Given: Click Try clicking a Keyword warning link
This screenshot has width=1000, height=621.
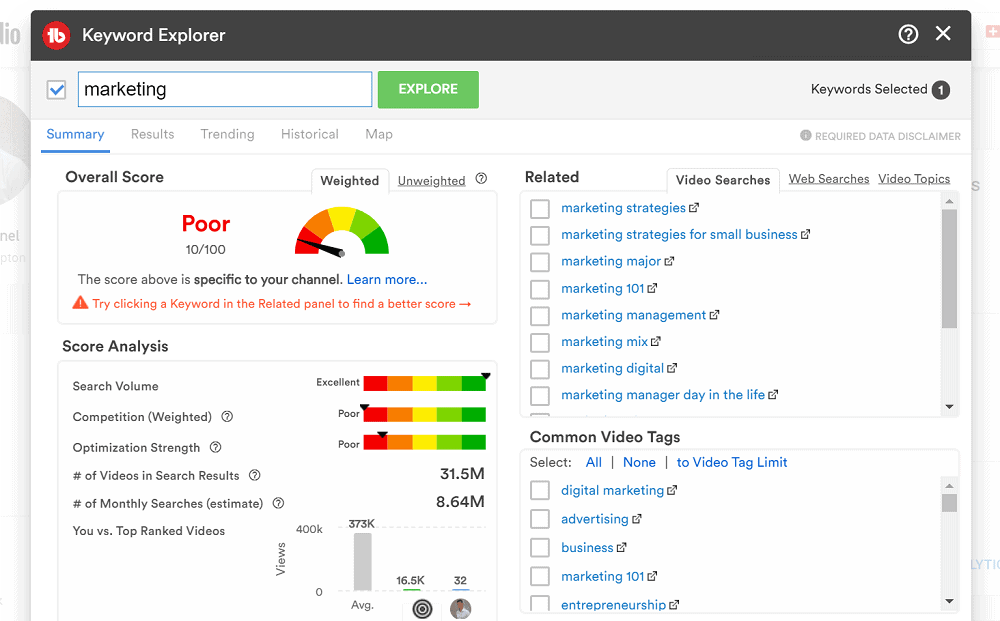Looking at the screenshot, I should (x=281, y=303).
